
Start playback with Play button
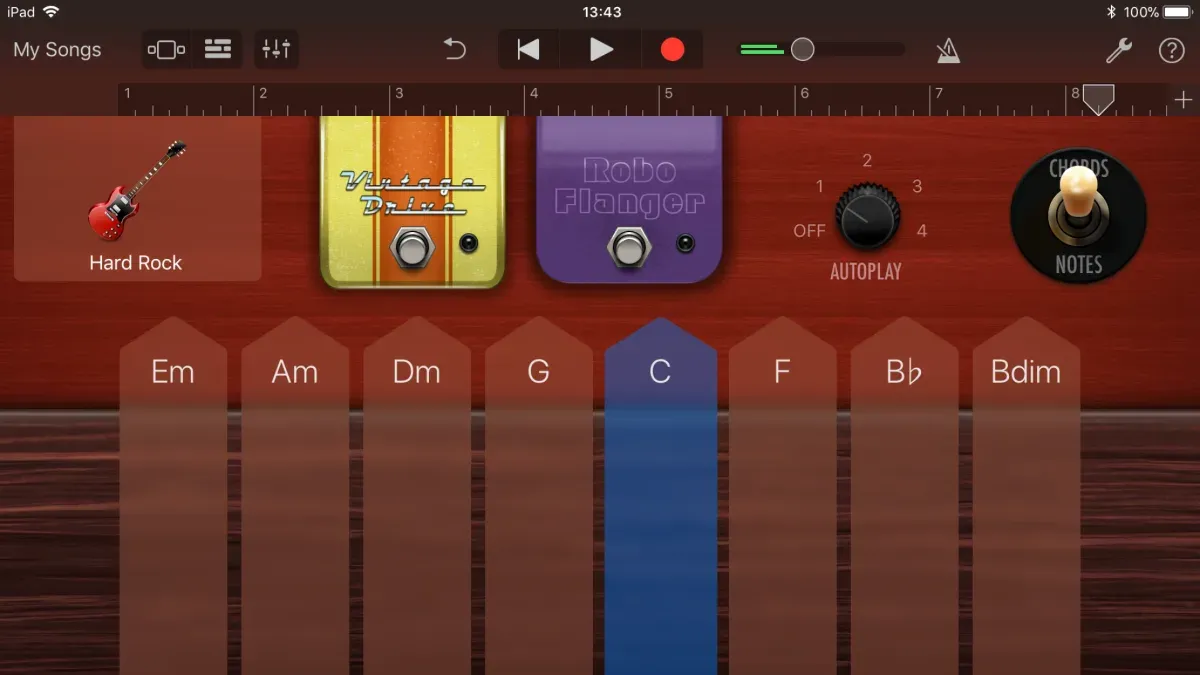click(601, 49)
